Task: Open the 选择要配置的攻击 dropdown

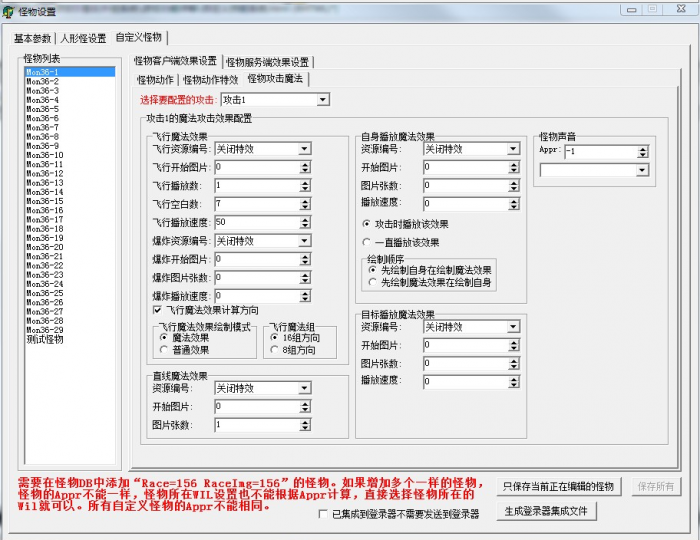Action: point(322,100)
